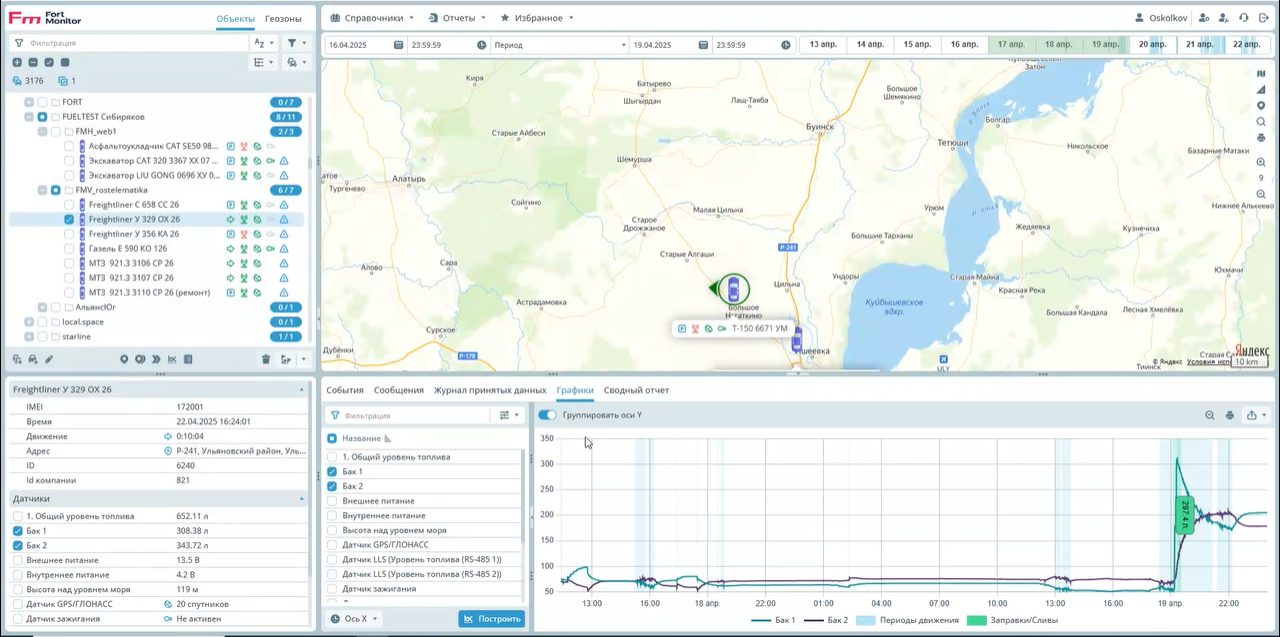Image resolution: width=1280 pixels, height=637 pixels.
Task: Delete object with trash icon
Action: [266, 359]
